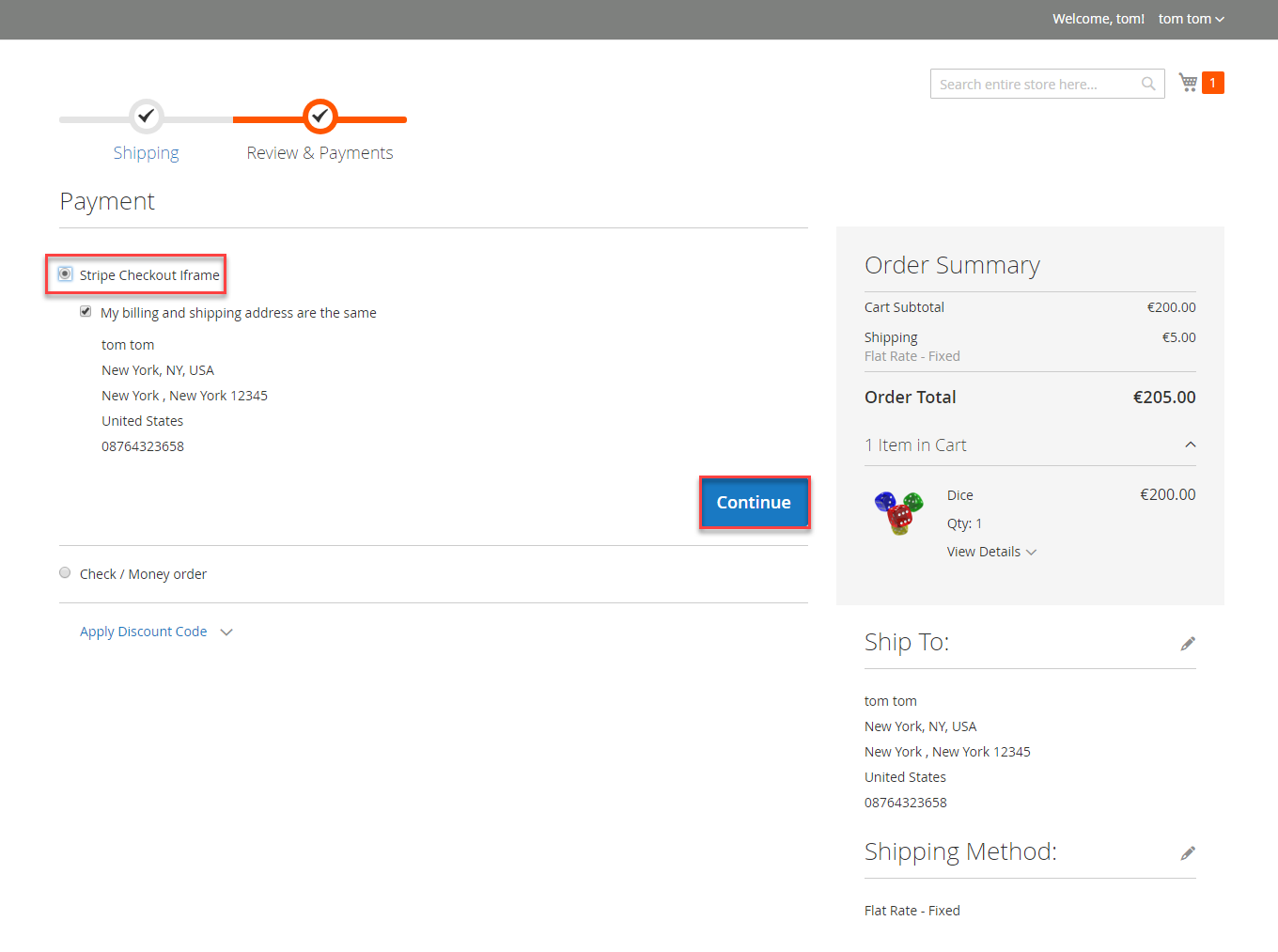Edit Shipping Method pencil icon
1278x952 pixels.
coord(1188,853)
